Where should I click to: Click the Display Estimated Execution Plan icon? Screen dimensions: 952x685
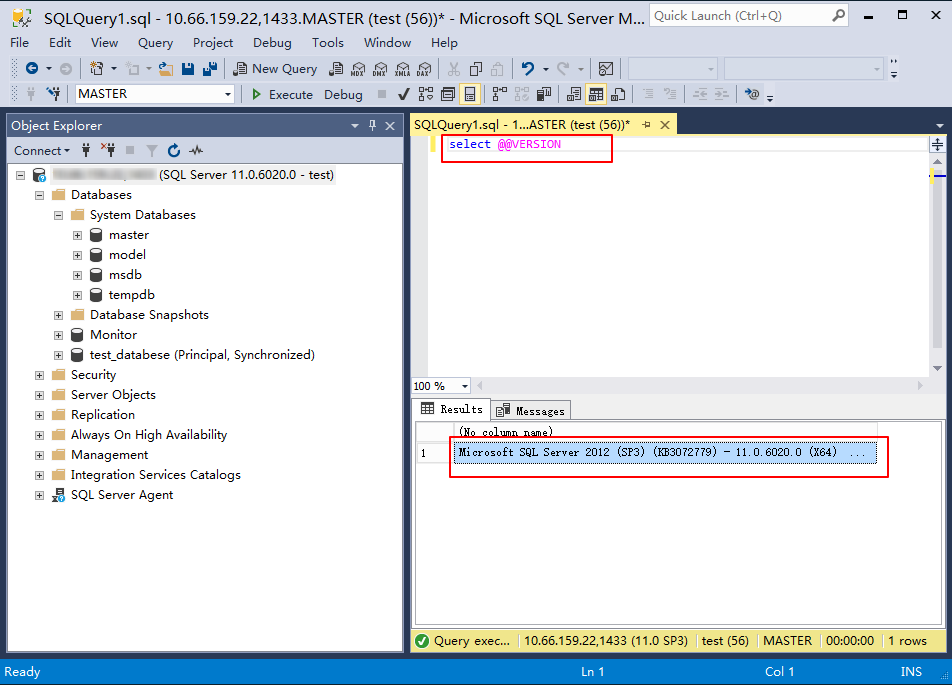[x=426, y=94]
